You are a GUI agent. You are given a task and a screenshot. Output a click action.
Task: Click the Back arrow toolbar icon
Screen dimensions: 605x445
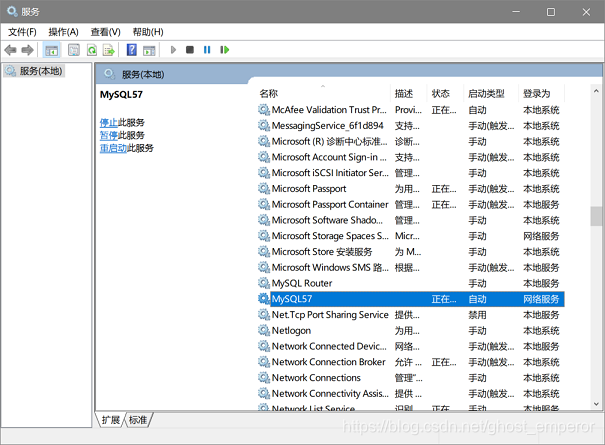point(10,50)
